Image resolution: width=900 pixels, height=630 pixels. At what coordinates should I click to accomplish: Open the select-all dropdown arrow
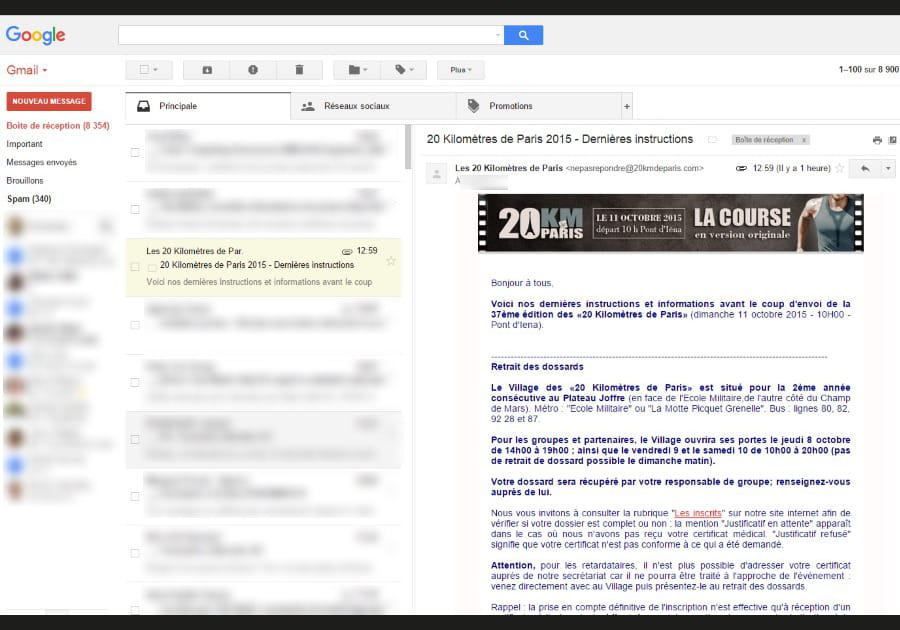pos(156,70)
